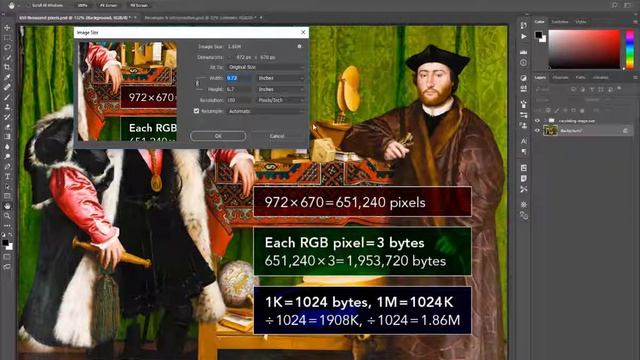Open the Dimensions units dropdown arrow
This screenshot has width=640, height=360.
click(x=231, y=58)
